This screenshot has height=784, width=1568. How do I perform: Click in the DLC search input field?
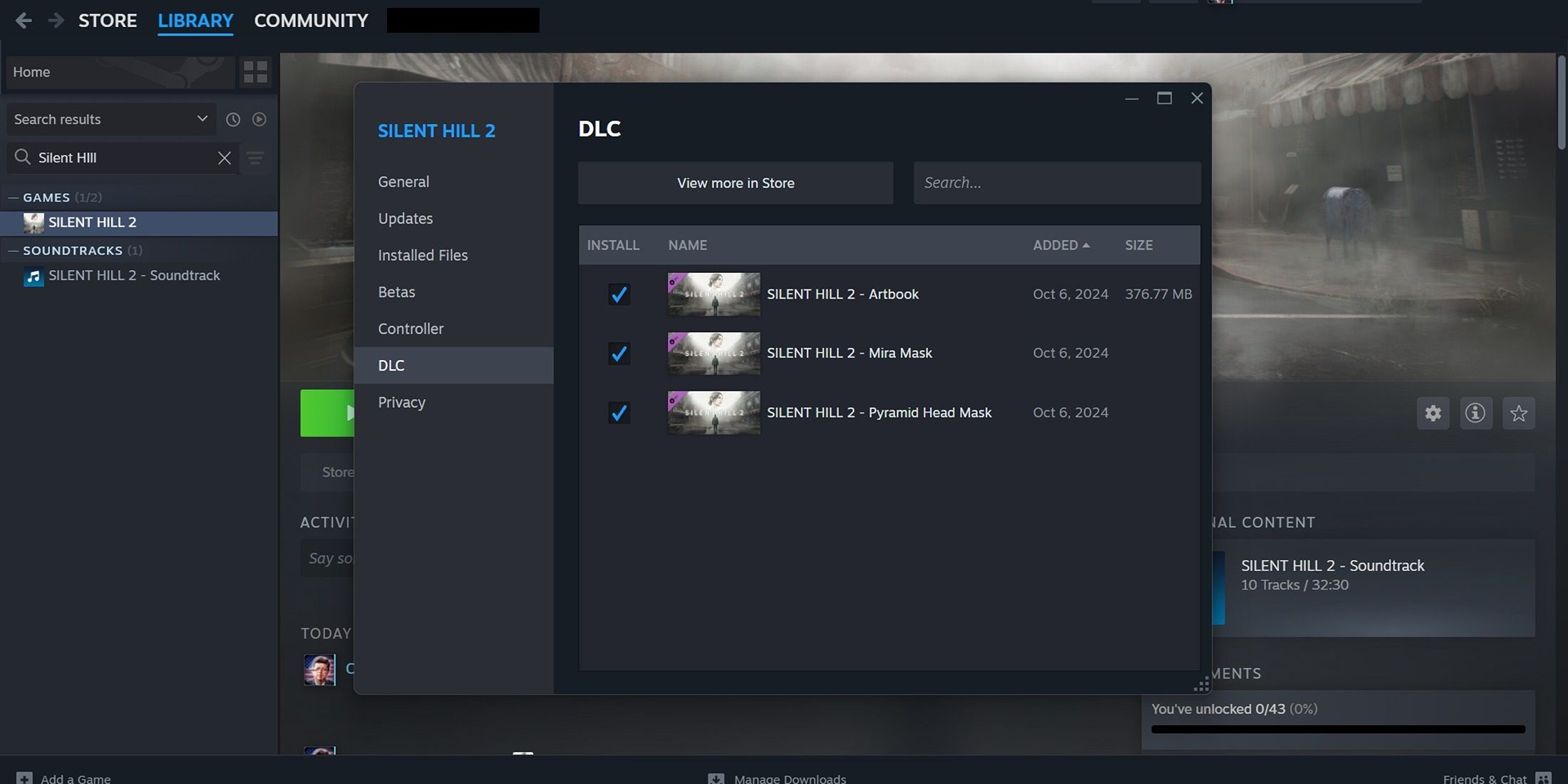(1056, 182)
